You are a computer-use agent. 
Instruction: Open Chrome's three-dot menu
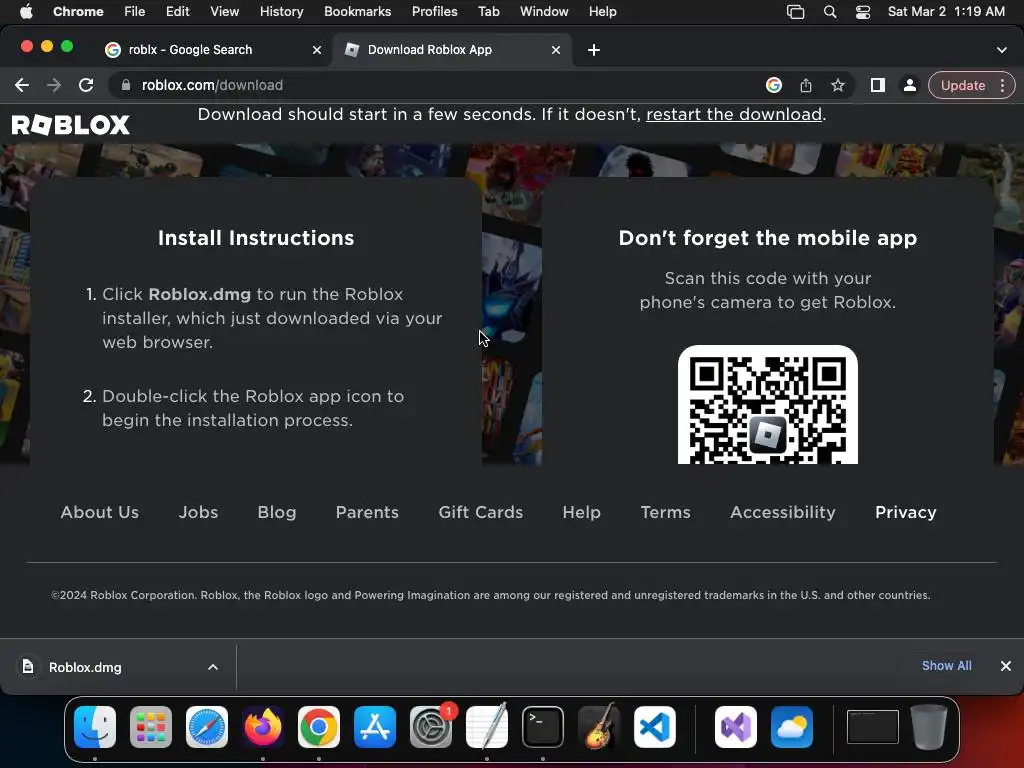point(1002,85)
